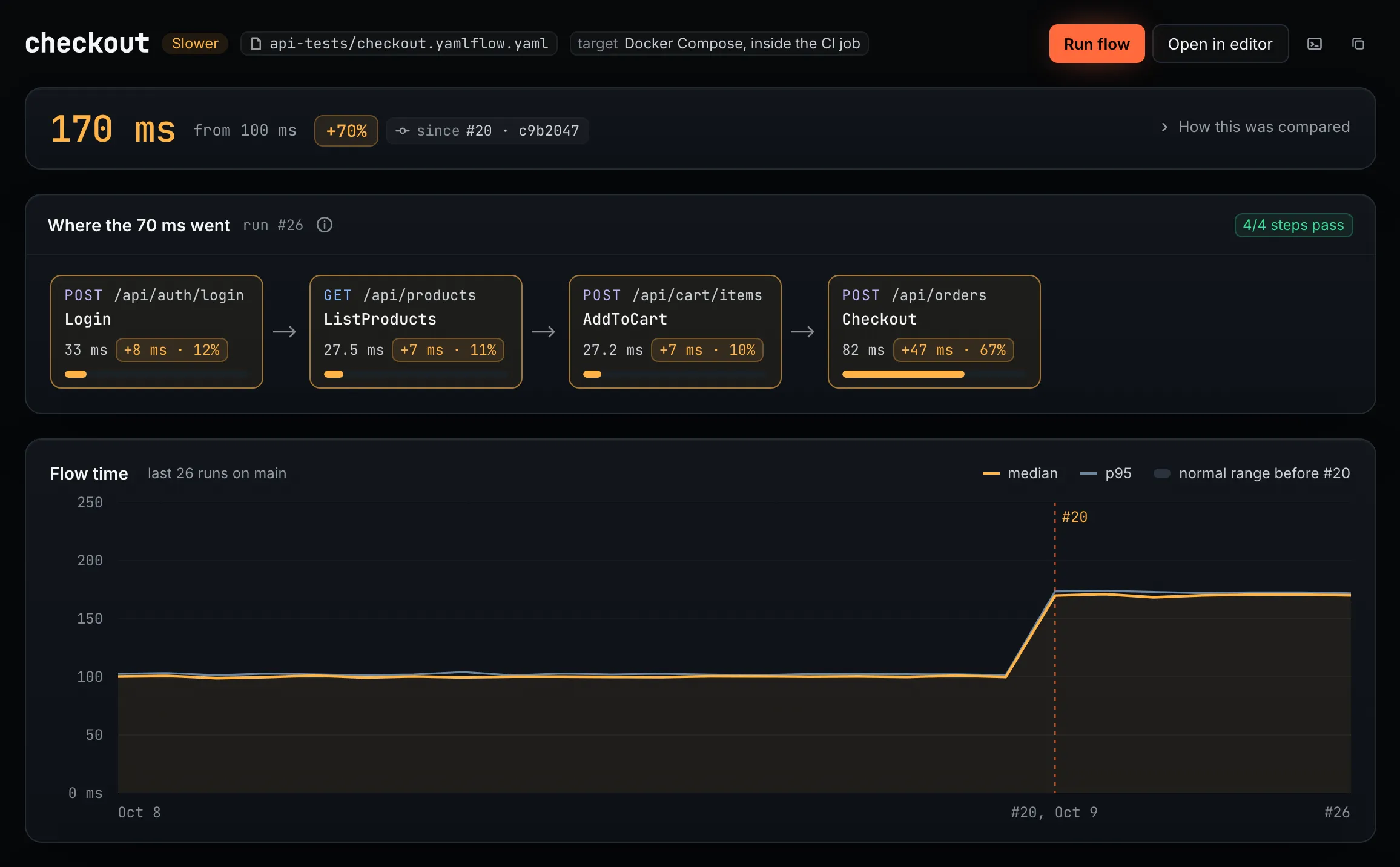Click the arrow between AddToCart and Checkout
1400x867 pixels.
(x=803, y=332)
